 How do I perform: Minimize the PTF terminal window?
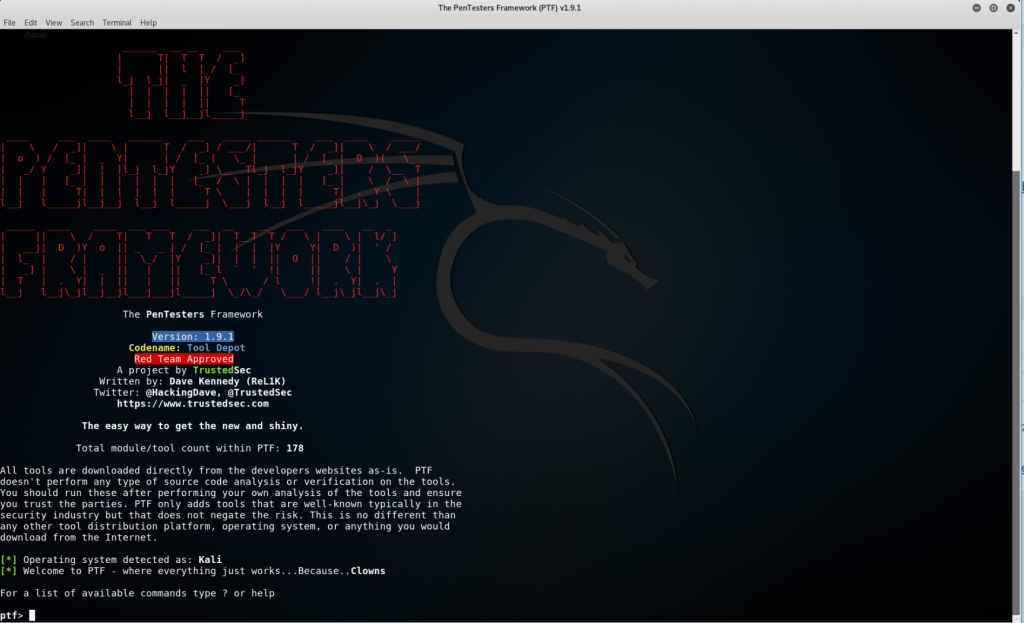976,7
